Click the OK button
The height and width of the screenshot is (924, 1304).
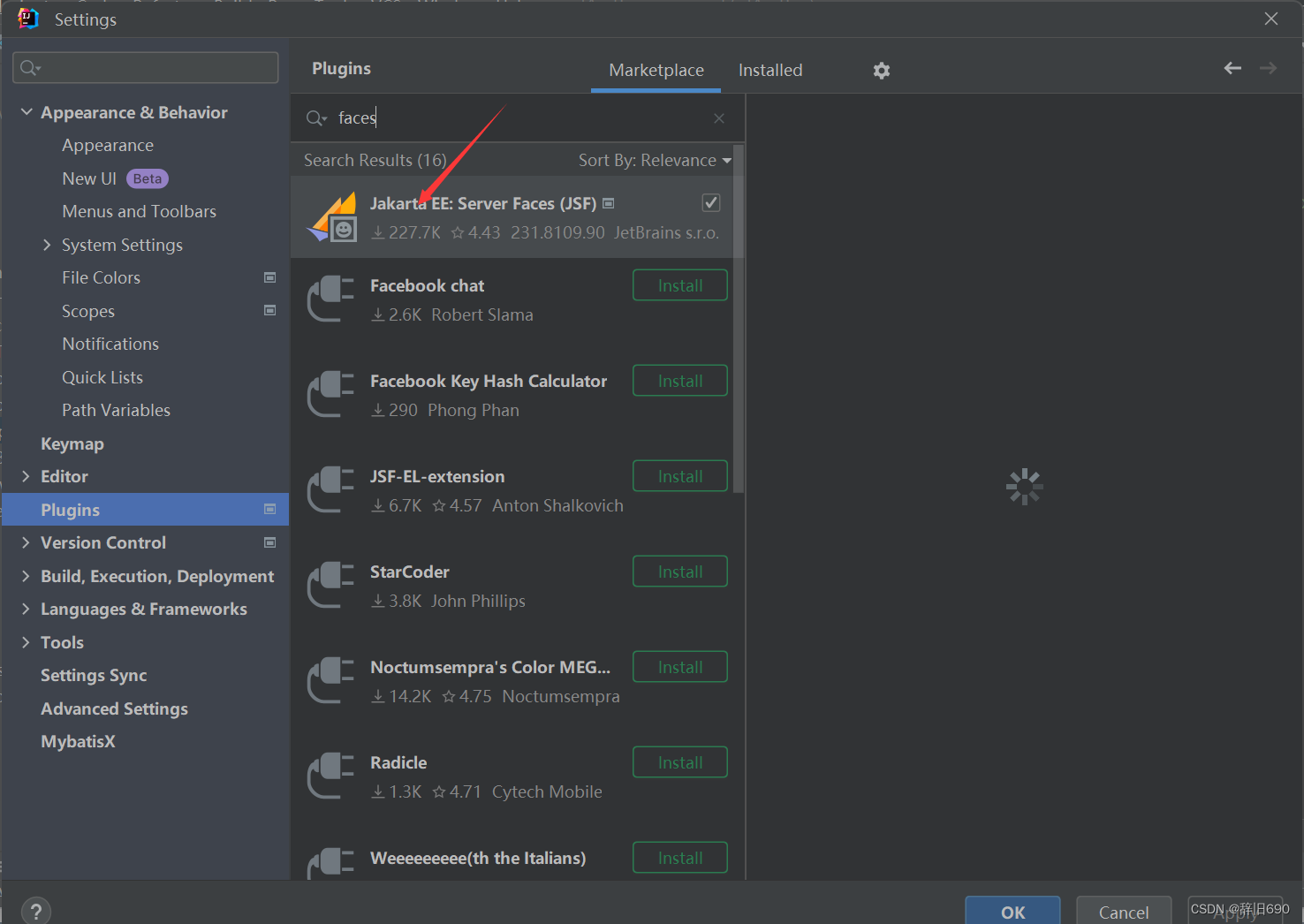(1012, 912)
